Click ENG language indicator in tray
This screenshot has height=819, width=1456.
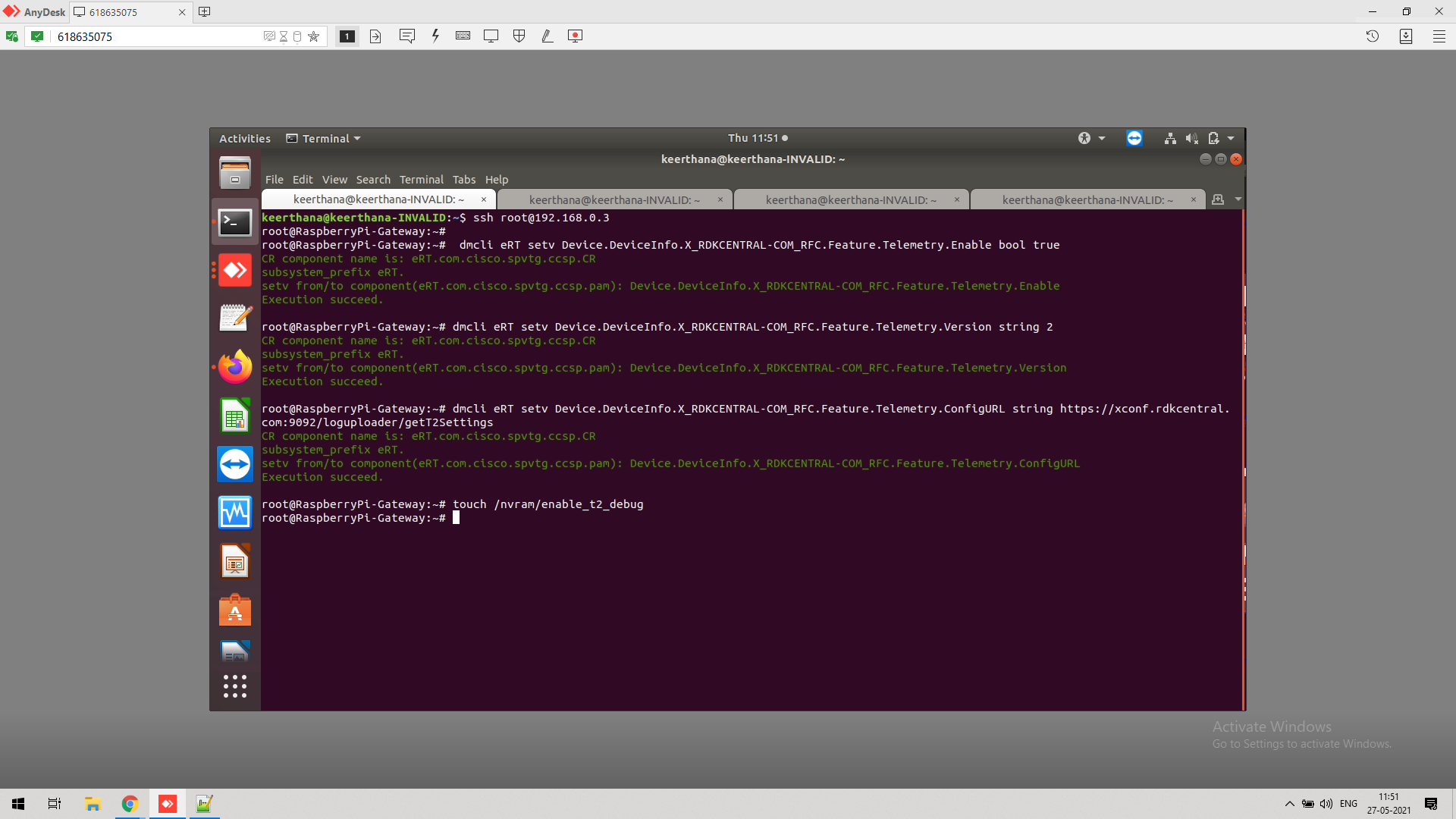coord(1348,804)
